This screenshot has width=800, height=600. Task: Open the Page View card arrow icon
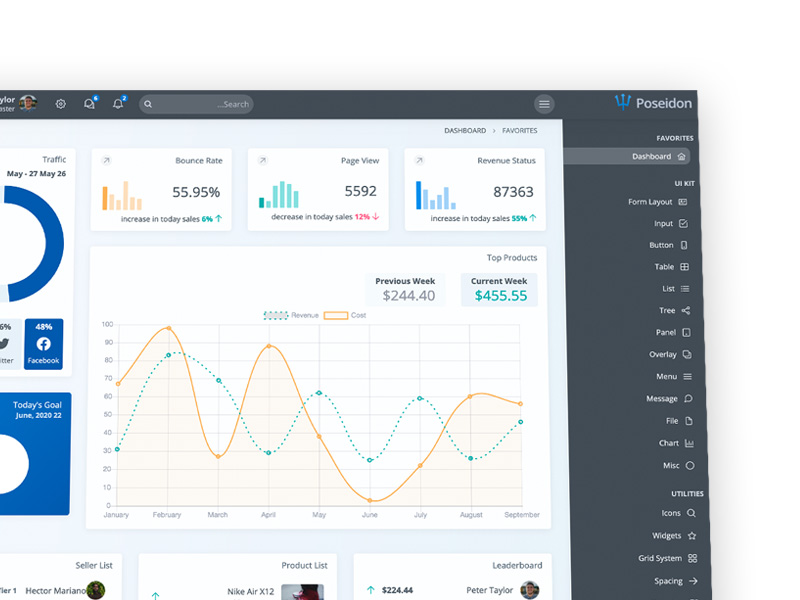[263, 161]
